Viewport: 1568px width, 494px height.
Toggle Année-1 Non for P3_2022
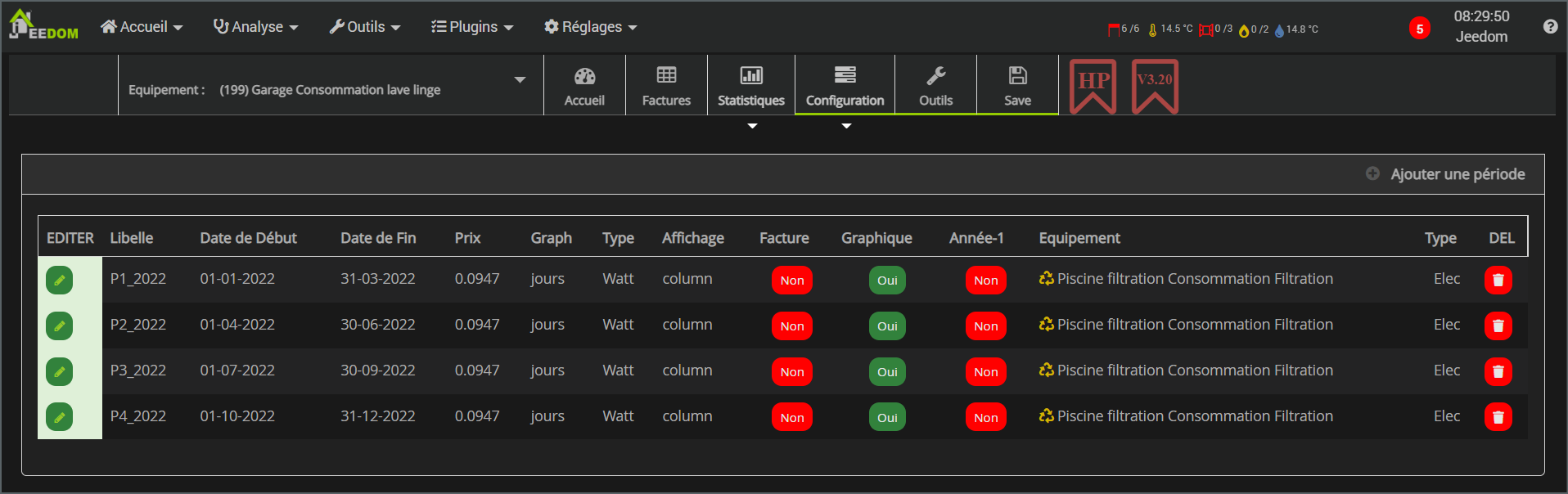985,372
